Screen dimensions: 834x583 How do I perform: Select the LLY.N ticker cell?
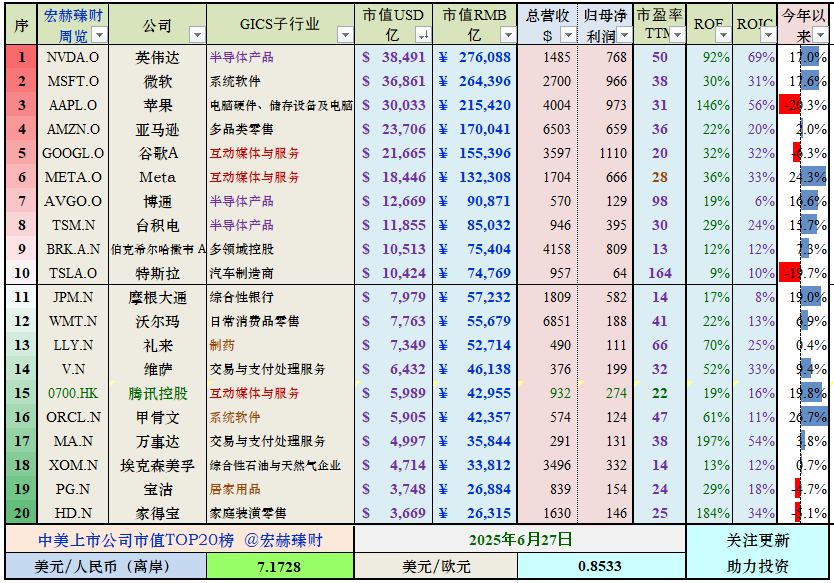click(x=73, y=345)
